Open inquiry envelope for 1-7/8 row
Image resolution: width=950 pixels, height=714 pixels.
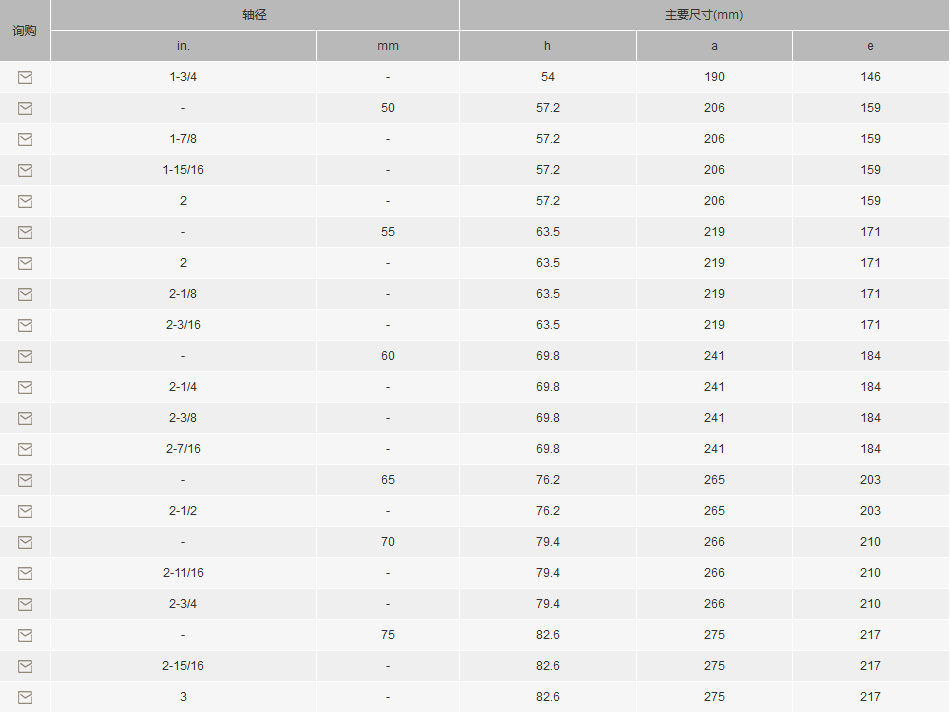click(25, 139)
